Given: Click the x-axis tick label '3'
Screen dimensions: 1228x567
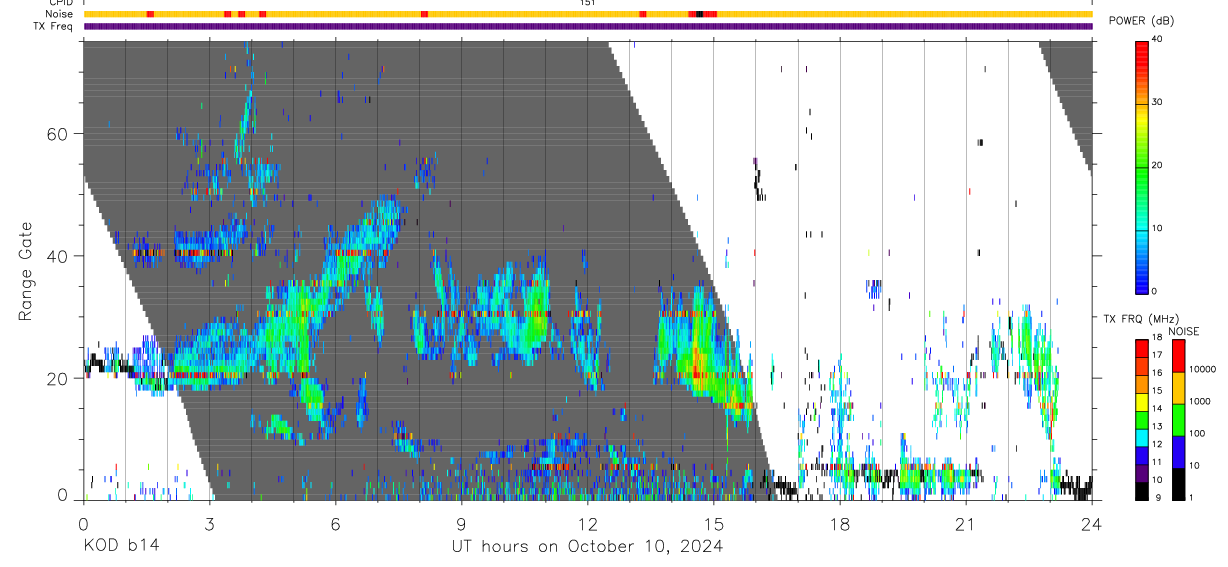Looking at the screenshot, I should [x=210, y=524].
